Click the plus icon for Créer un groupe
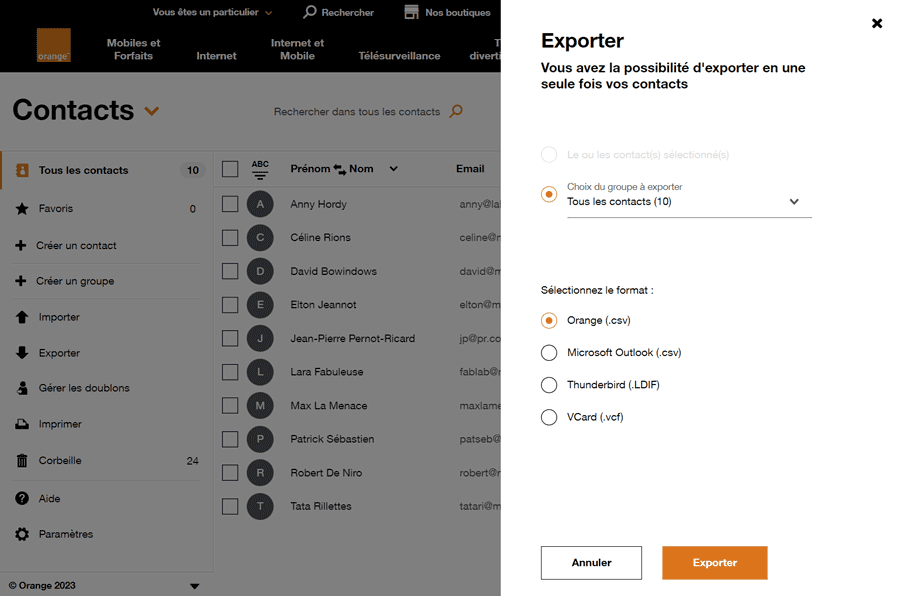 pos(21,281)
